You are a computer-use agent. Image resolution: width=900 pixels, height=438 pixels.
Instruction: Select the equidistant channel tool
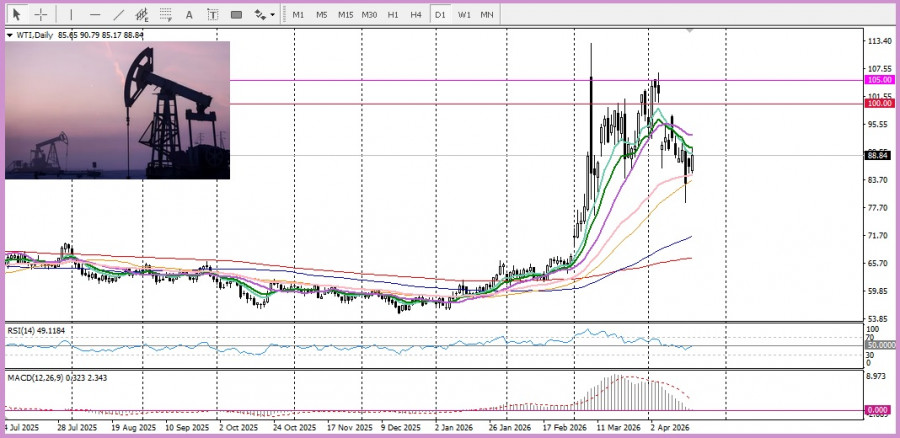point(143,15)
